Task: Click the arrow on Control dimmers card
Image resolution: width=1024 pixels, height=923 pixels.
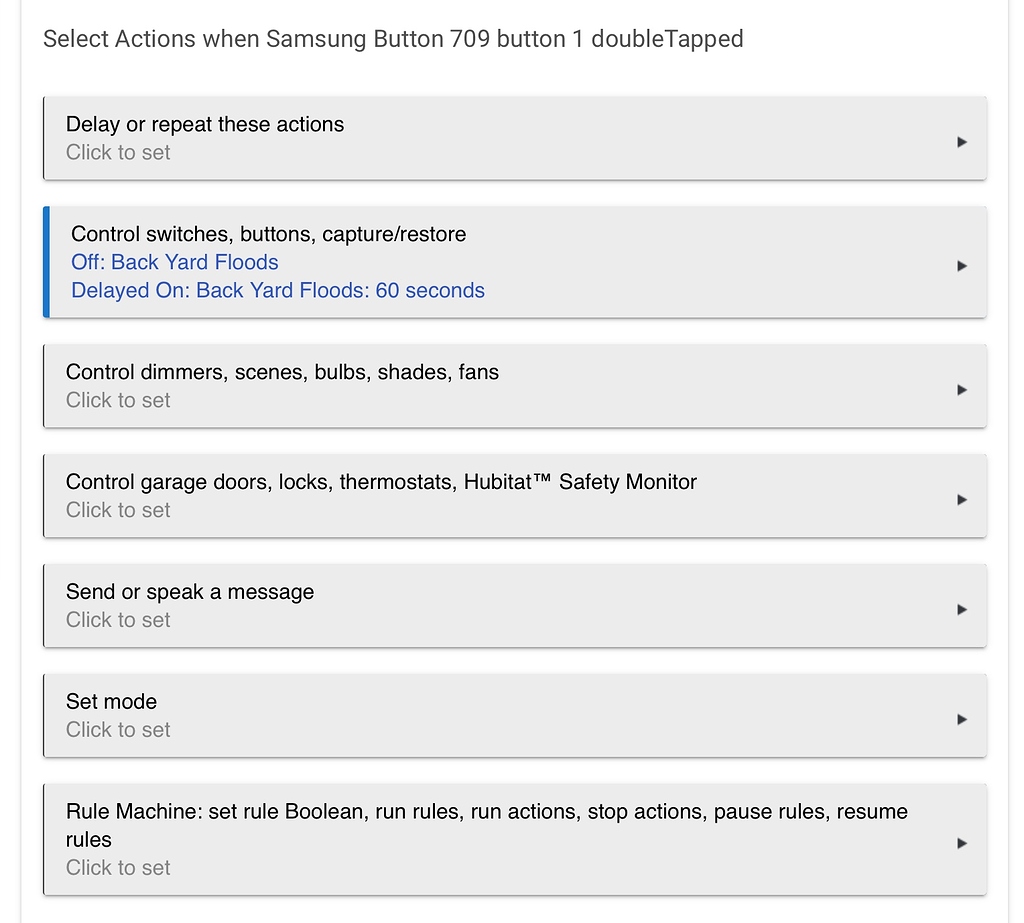Action: (961, 389)
